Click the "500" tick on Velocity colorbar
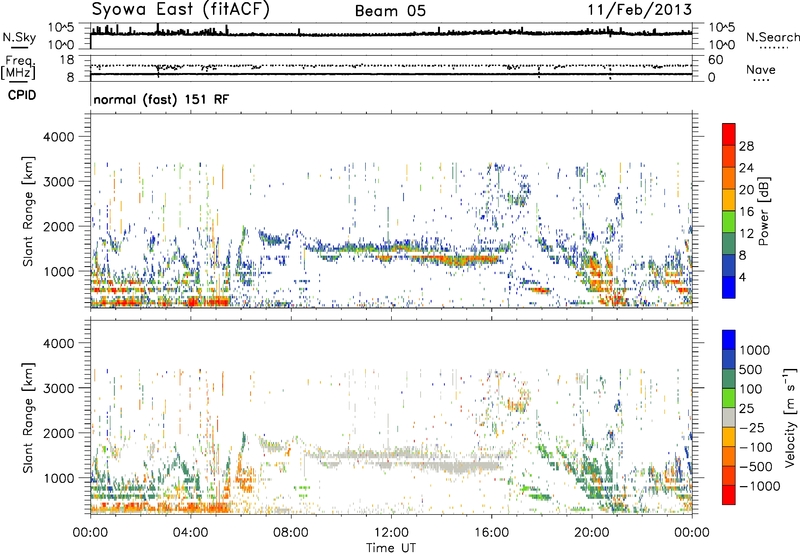This screenshot has height=554, width=800. tap(751, 370)
